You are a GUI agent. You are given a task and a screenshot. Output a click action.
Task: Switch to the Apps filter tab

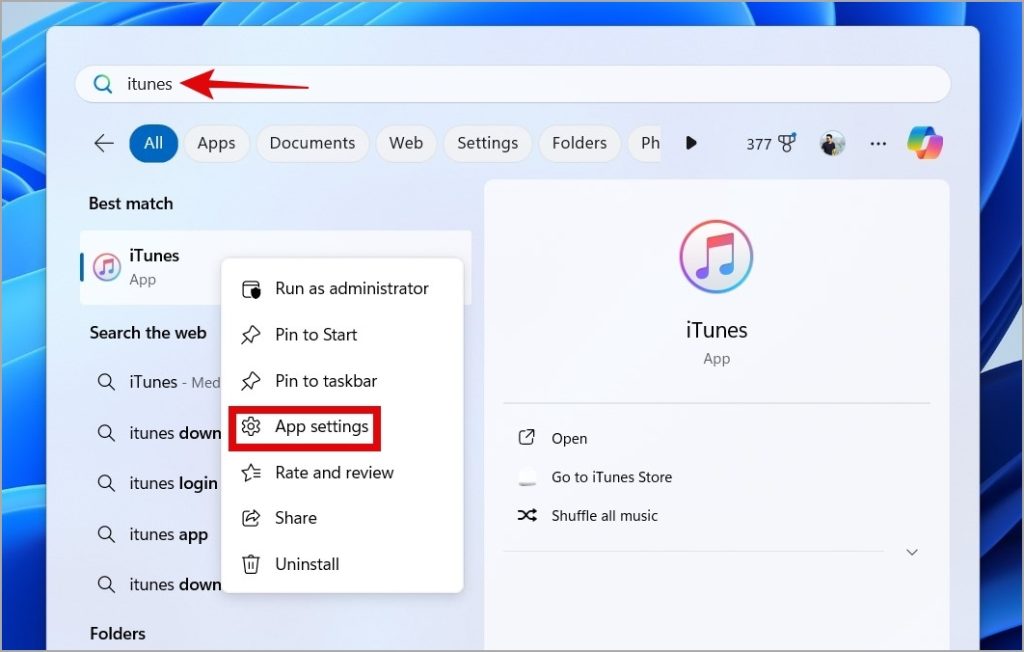pos(216,143)
